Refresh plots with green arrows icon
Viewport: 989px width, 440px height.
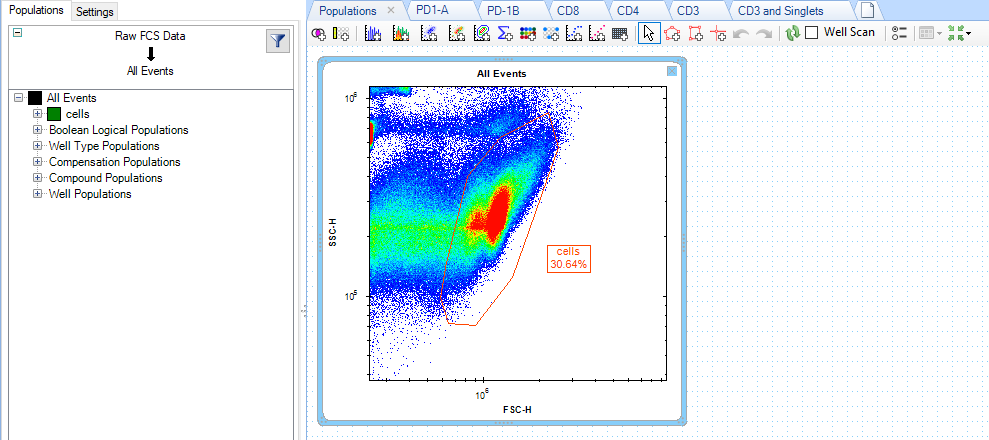(x=792, y=33)
